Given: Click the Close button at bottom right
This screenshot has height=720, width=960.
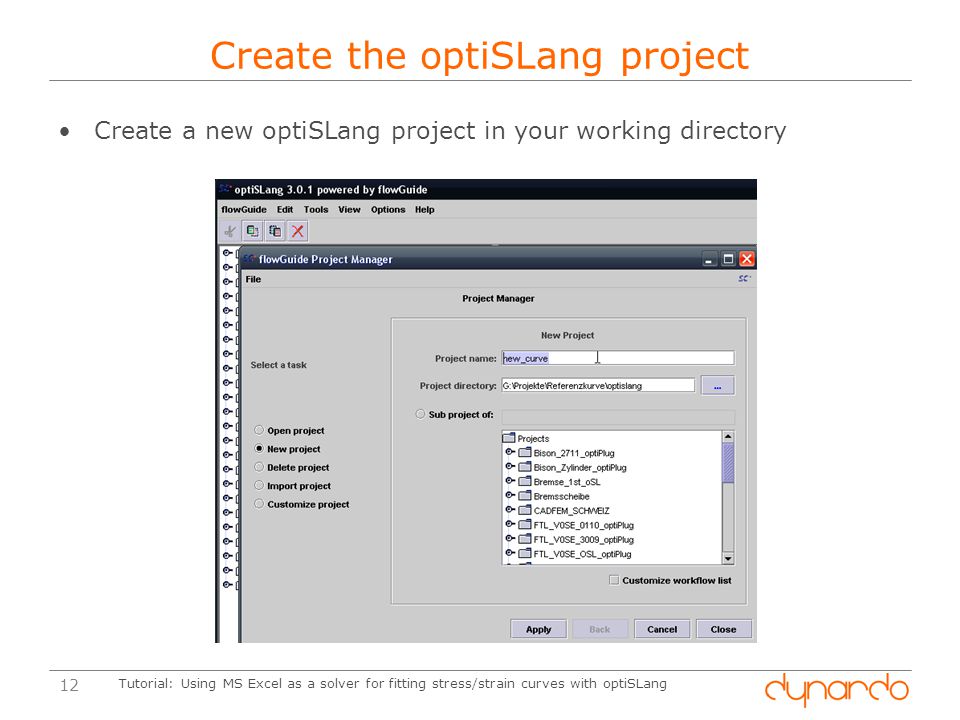Looking at the screenshot, I should (724, 629).
